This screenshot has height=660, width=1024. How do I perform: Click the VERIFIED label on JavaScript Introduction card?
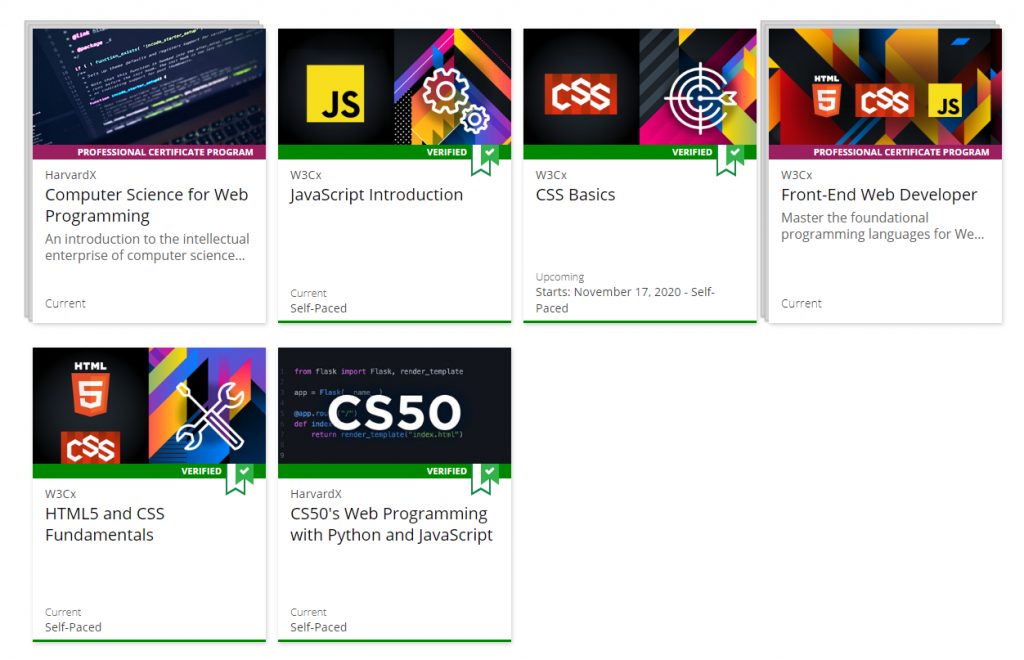pyautogui.click(x=447, y=152)
